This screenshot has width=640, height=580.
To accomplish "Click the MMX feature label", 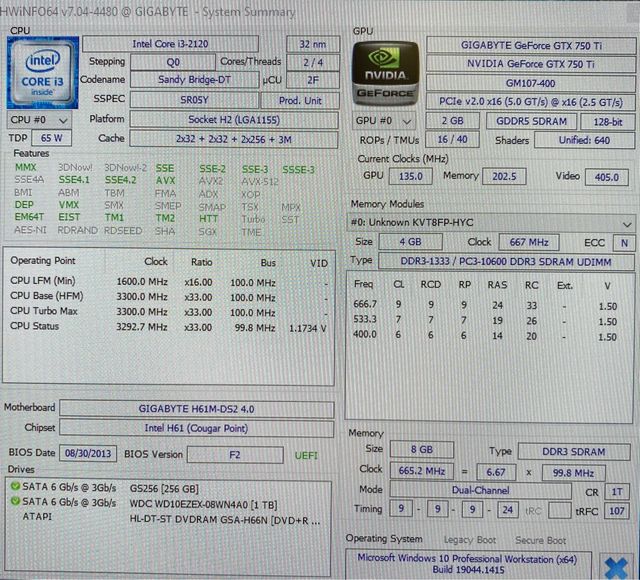I will point(25,167).
